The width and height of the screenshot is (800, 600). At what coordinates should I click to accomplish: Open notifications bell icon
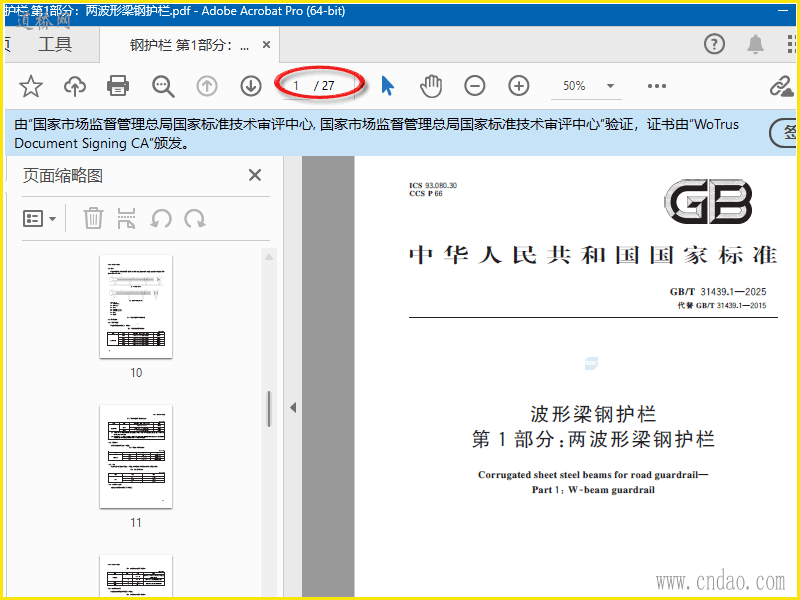pyautogui.click(x=756, y=44)
